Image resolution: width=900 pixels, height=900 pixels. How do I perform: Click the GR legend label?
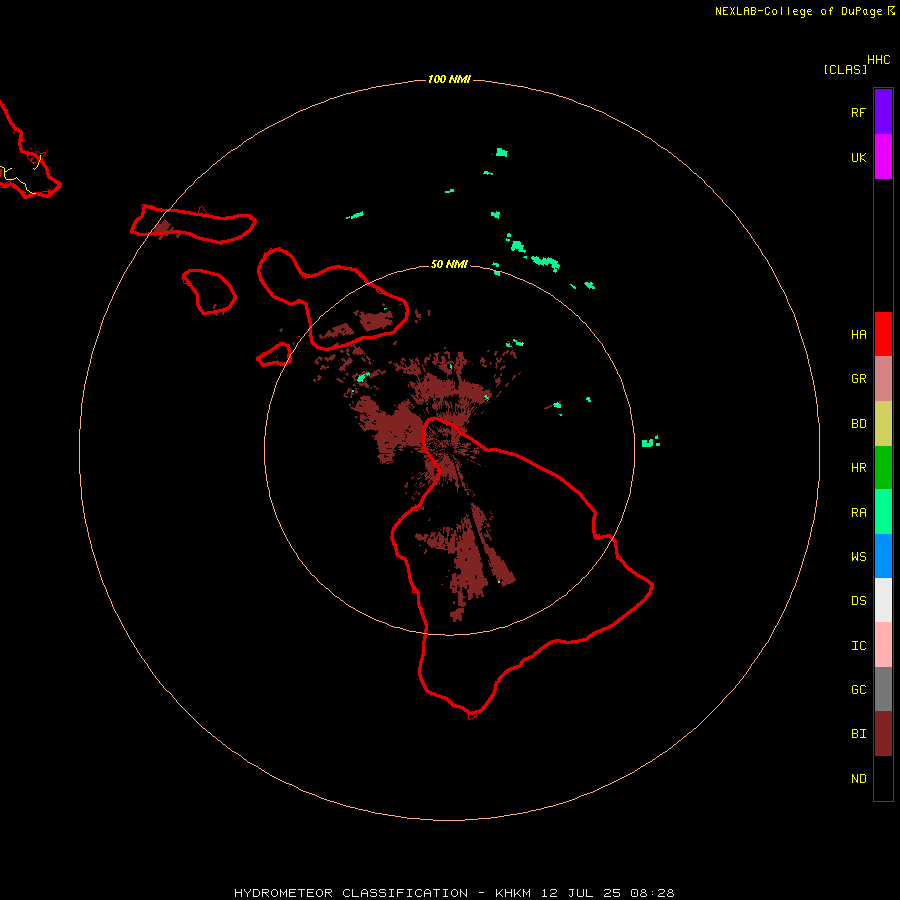858,378
